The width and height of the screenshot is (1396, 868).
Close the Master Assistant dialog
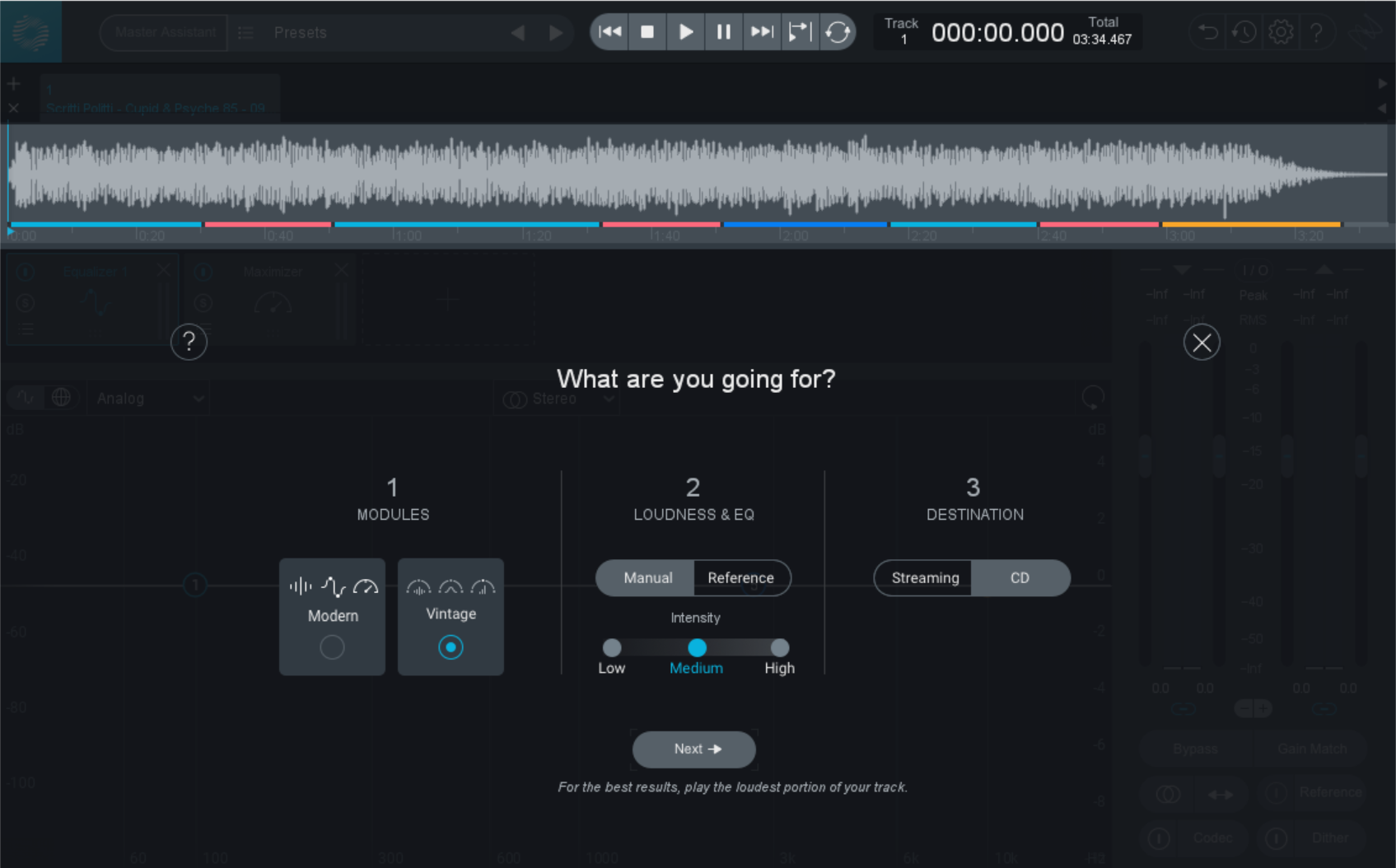tap(1201, 343)
